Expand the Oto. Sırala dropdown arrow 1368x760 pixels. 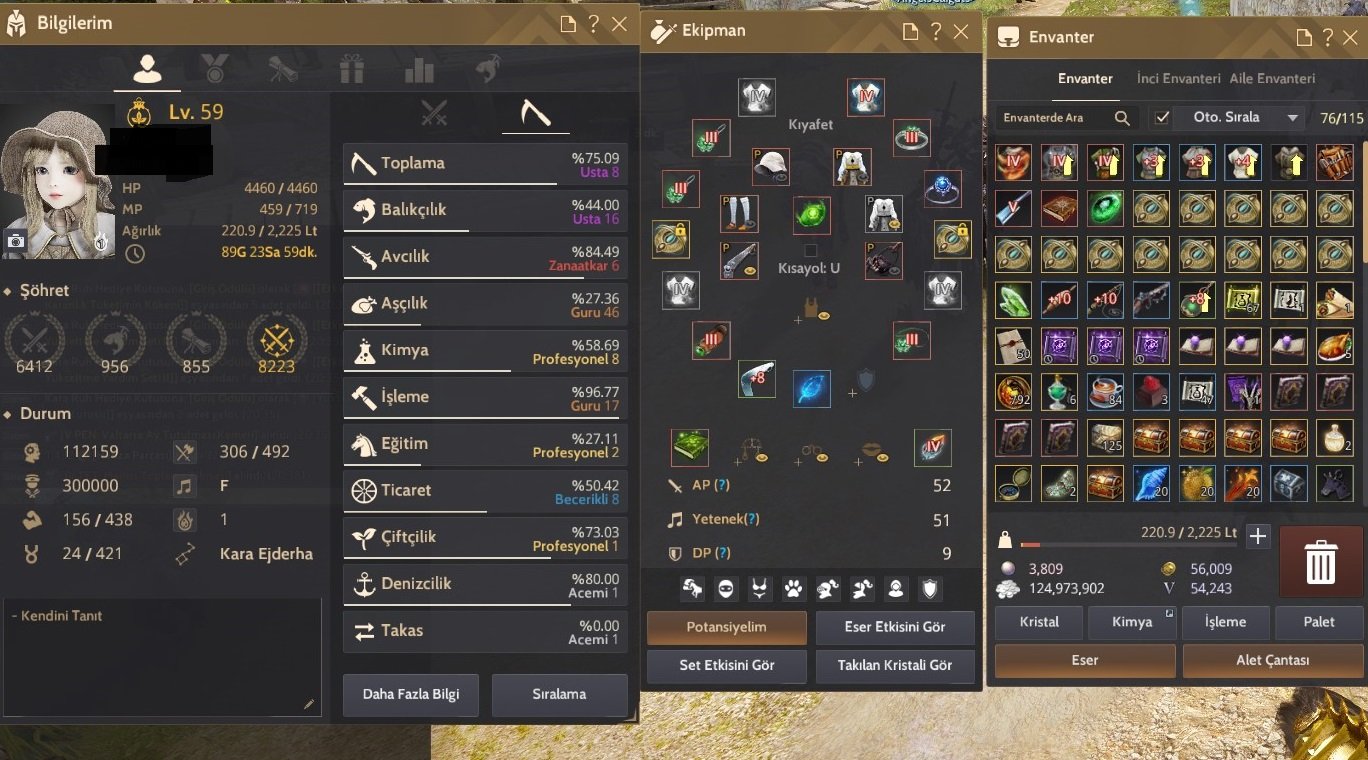1292,118
